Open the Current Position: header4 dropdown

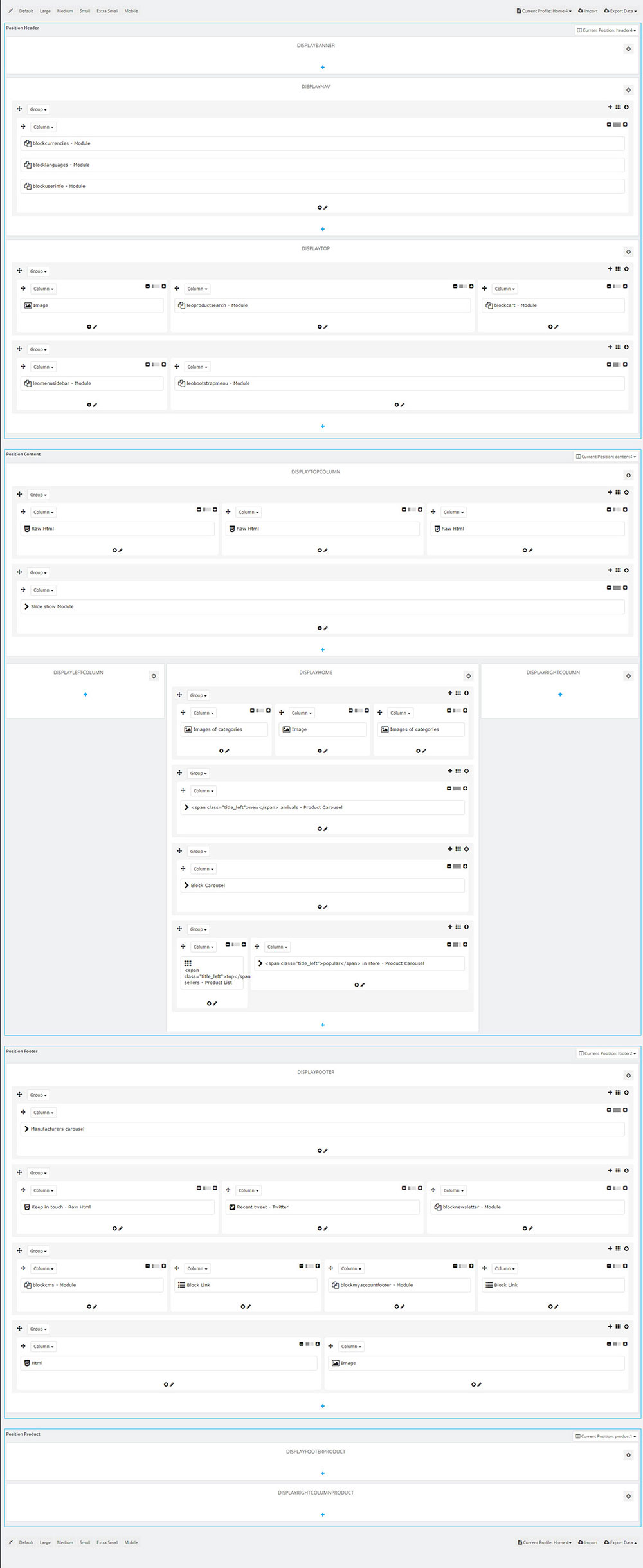pos(606,30)
